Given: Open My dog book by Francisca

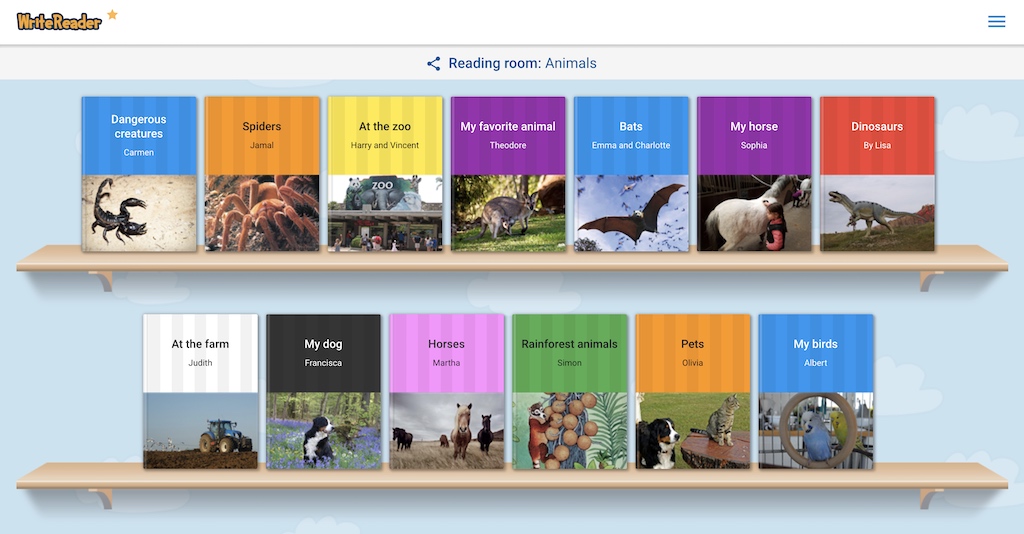Looking at the screenshot, I should coord(323,392).
